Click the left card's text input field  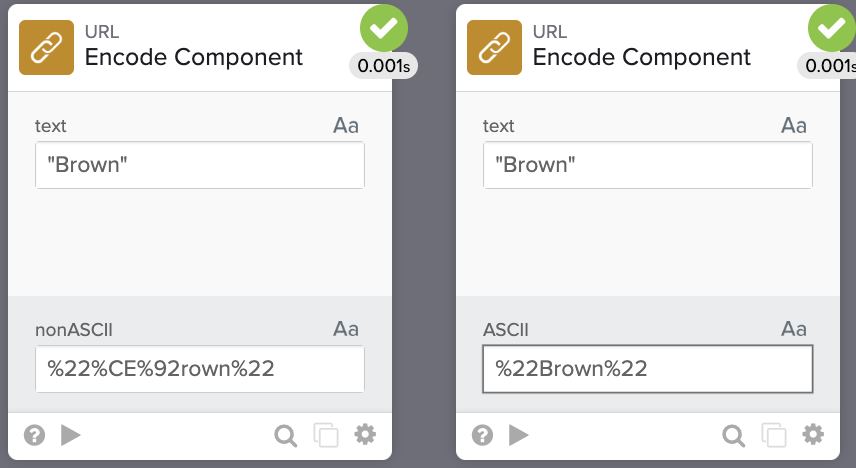(x=199, y=165)
